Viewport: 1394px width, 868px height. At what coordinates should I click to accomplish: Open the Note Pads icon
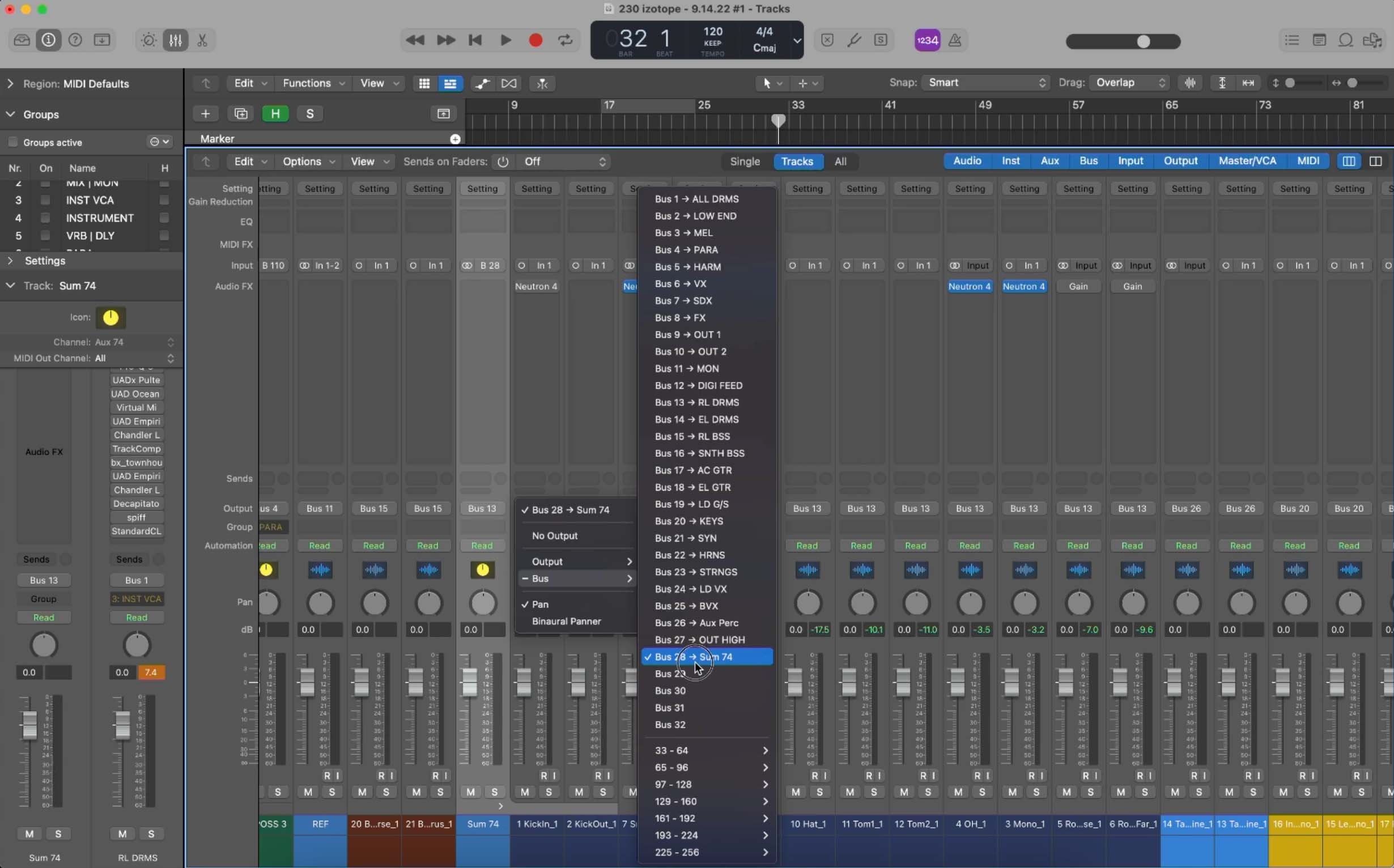coord(1319,40)
